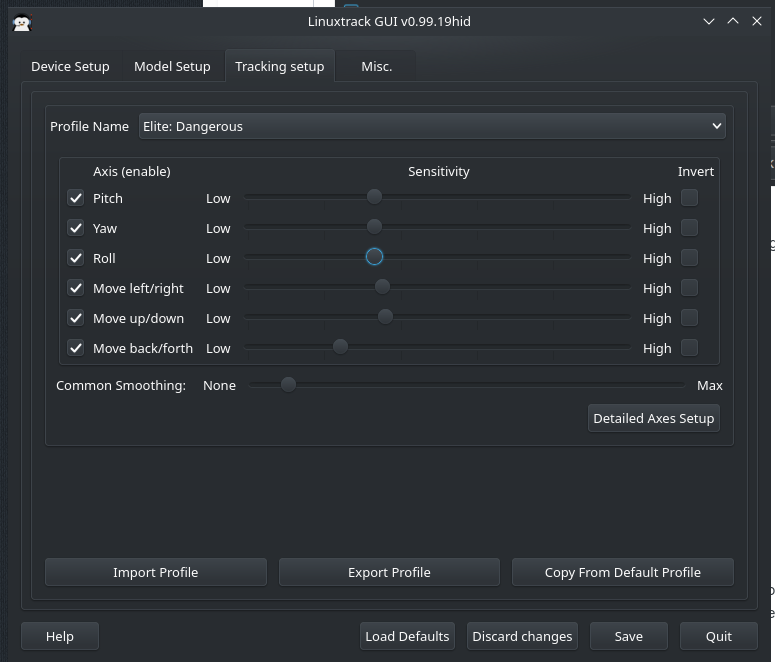The height and width of the screenshot is (662, 775).
Task: Click the Load Defaults button
Action: click(407, 636)
